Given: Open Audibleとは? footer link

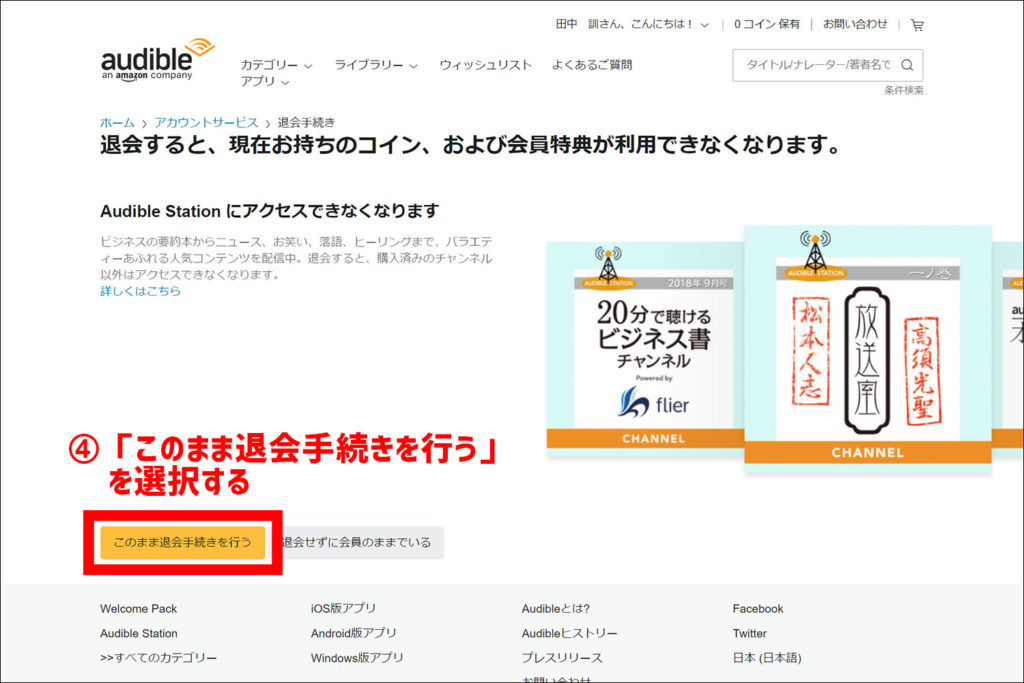Looking at the screenshot, I should [x=555, y=609].
